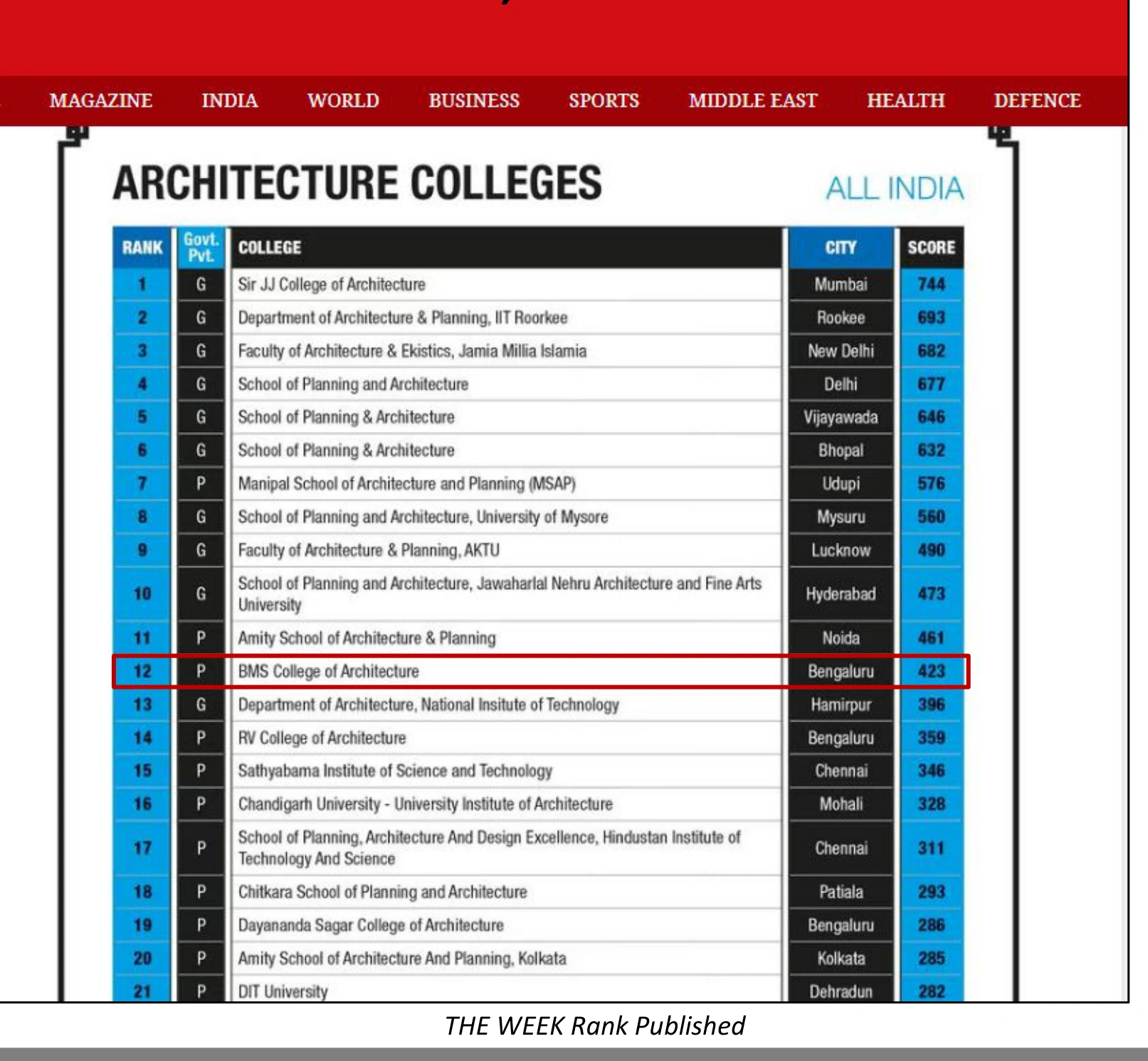
Task: Click the ALL INDIA heading label
Action: pos(895,189)
